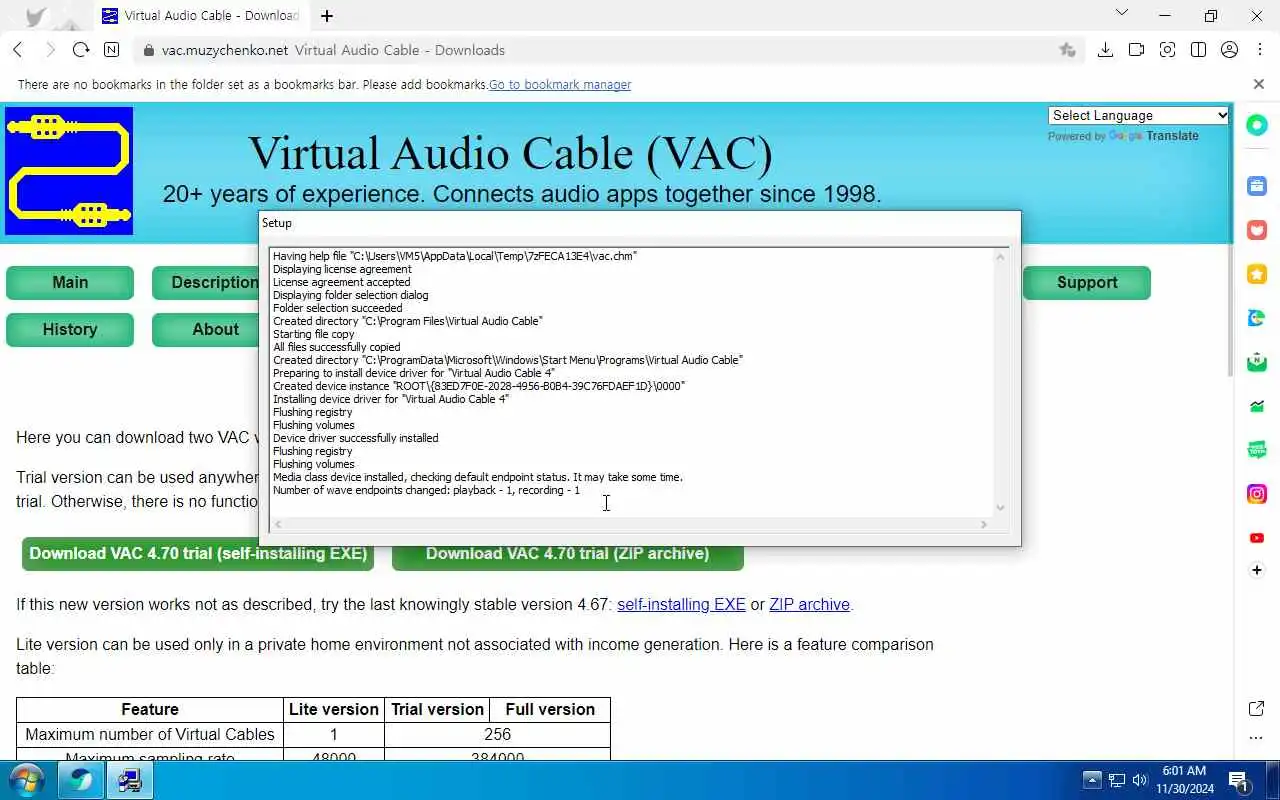Image resolution: width=1280 pixels, height=800 pixels.
Task: Open the split view toolbar icon
Action: [x=1198, y=50]
